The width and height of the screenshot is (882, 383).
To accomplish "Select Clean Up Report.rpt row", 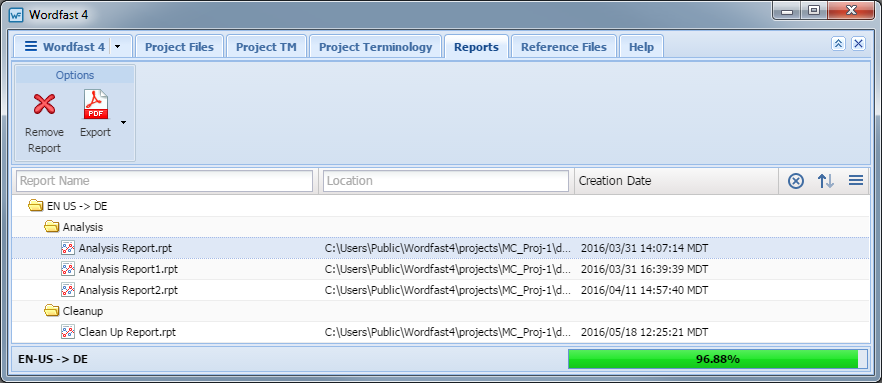I will click(x=440, y=332).
